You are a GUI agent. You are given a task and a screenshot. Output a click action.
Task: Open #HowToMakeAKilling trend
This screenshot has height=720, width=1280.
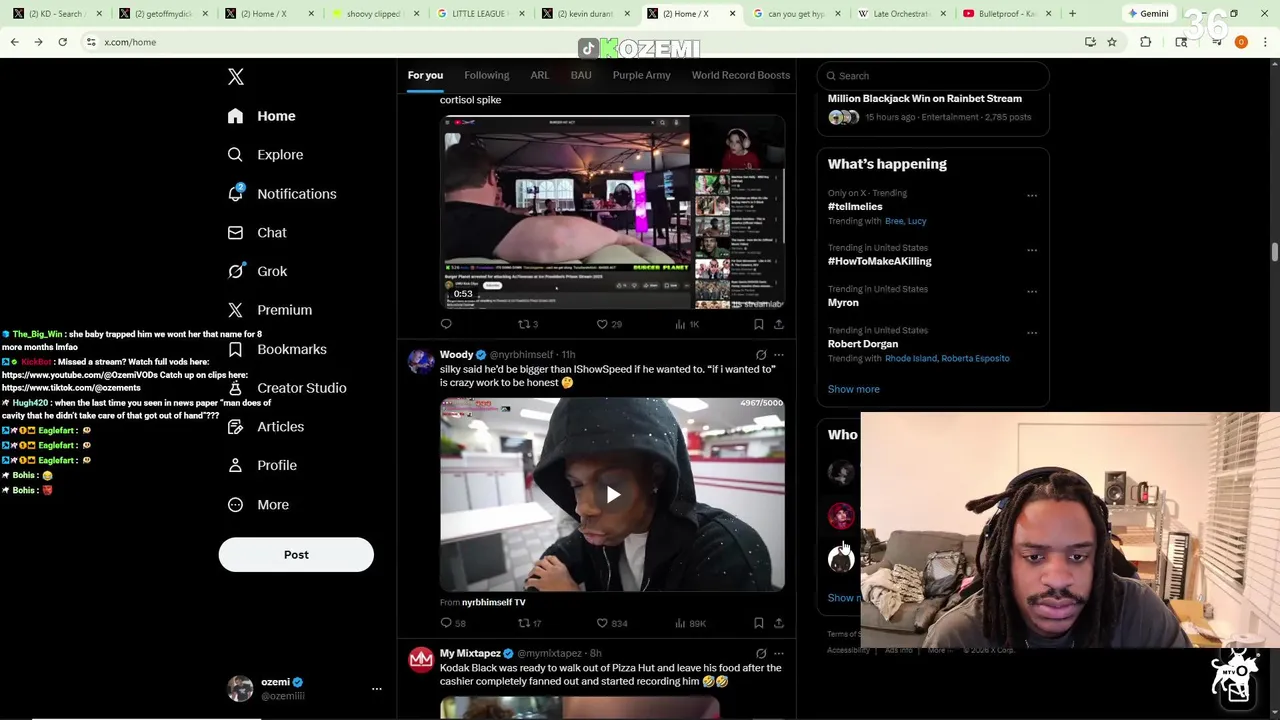coord(879,261)
